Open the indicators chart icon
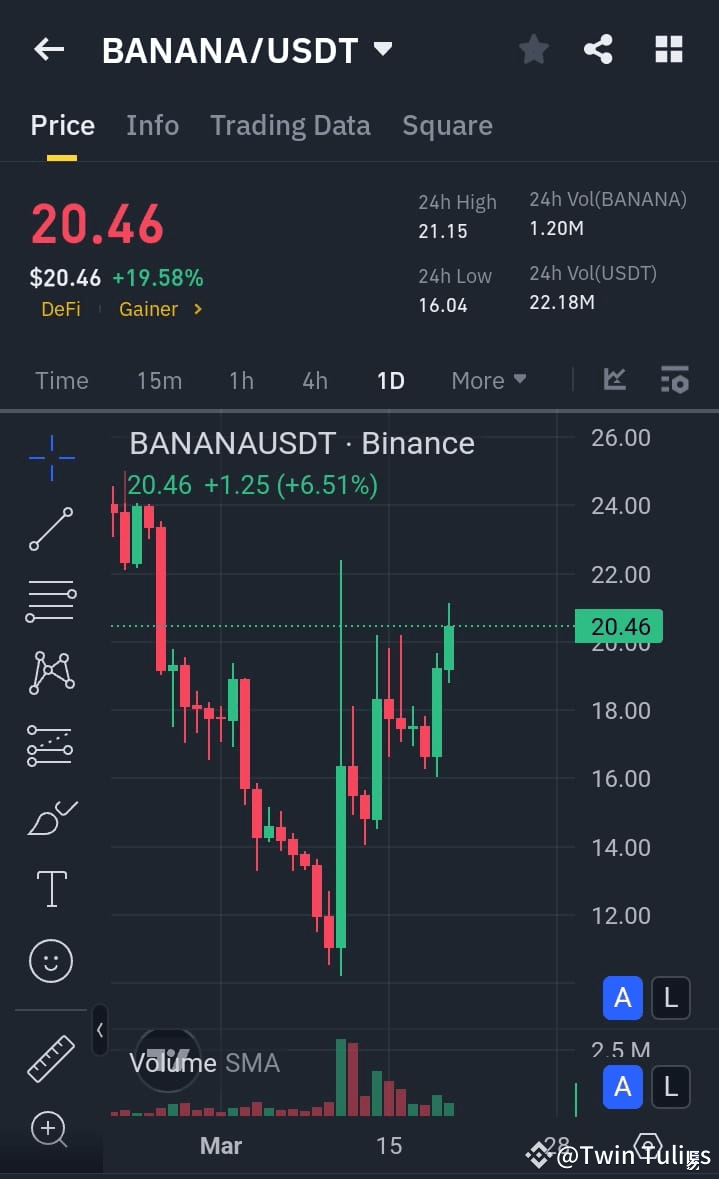 (x=614, y=380)
